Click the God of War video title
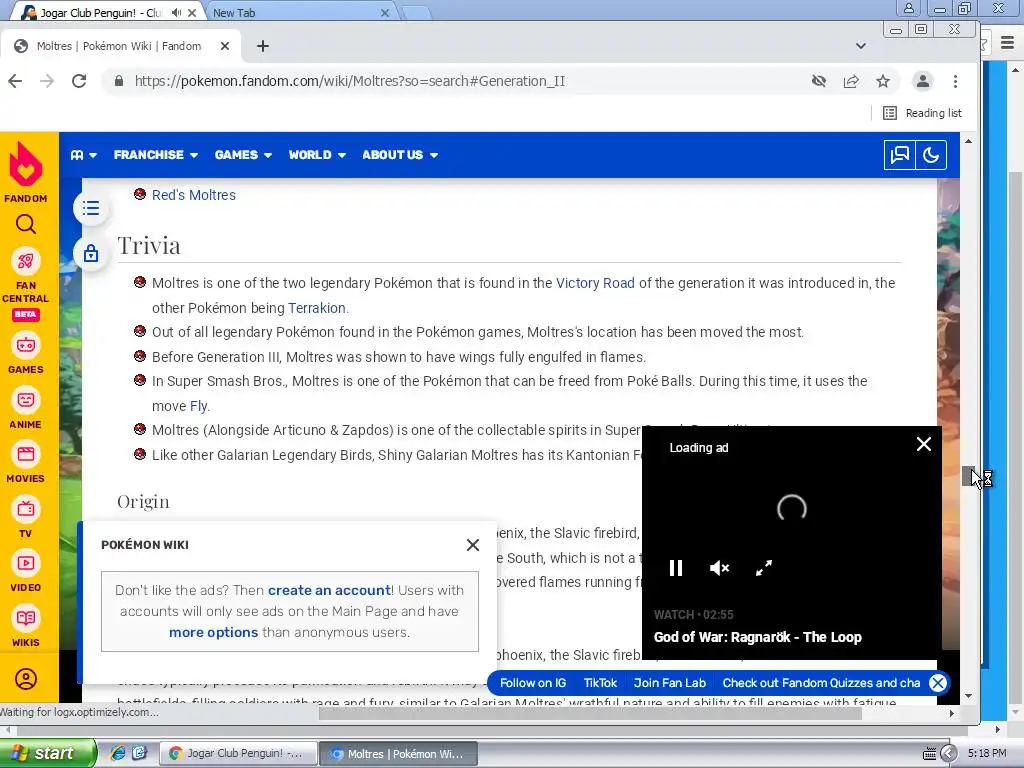 [x=758, y=637]
